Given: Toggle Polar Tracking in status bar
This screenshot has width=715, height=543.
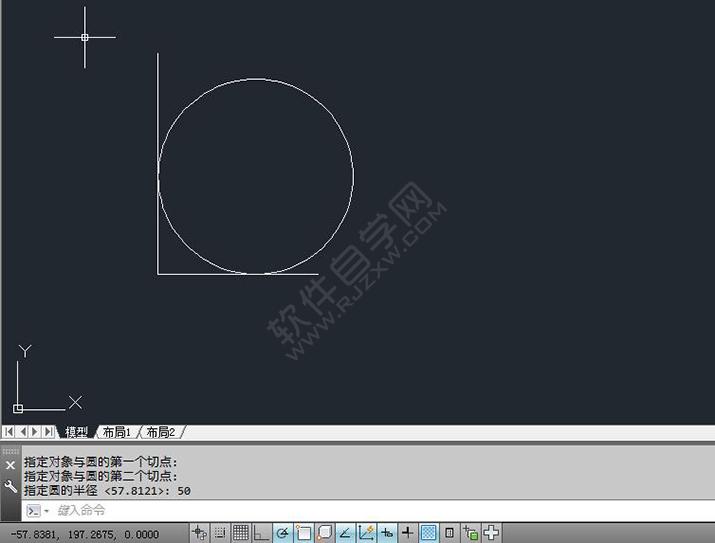Looking at the screenshot, I should click(283, 533).
